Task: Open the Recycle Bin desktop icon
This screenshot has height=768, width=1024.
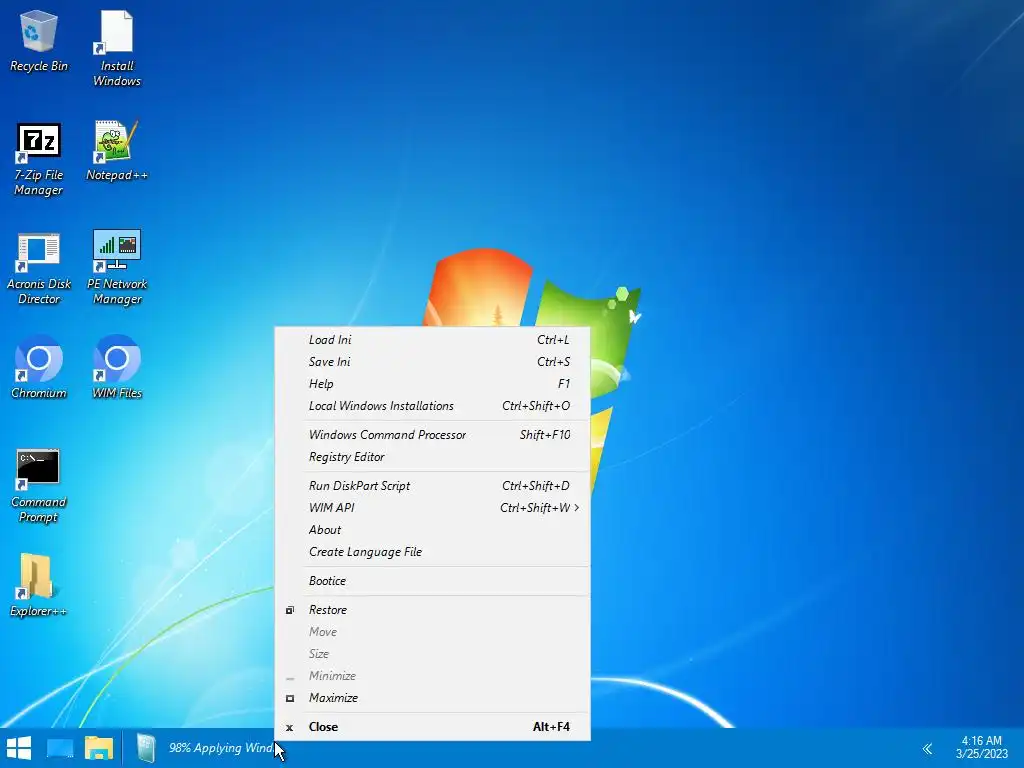Action: [39, 40]
